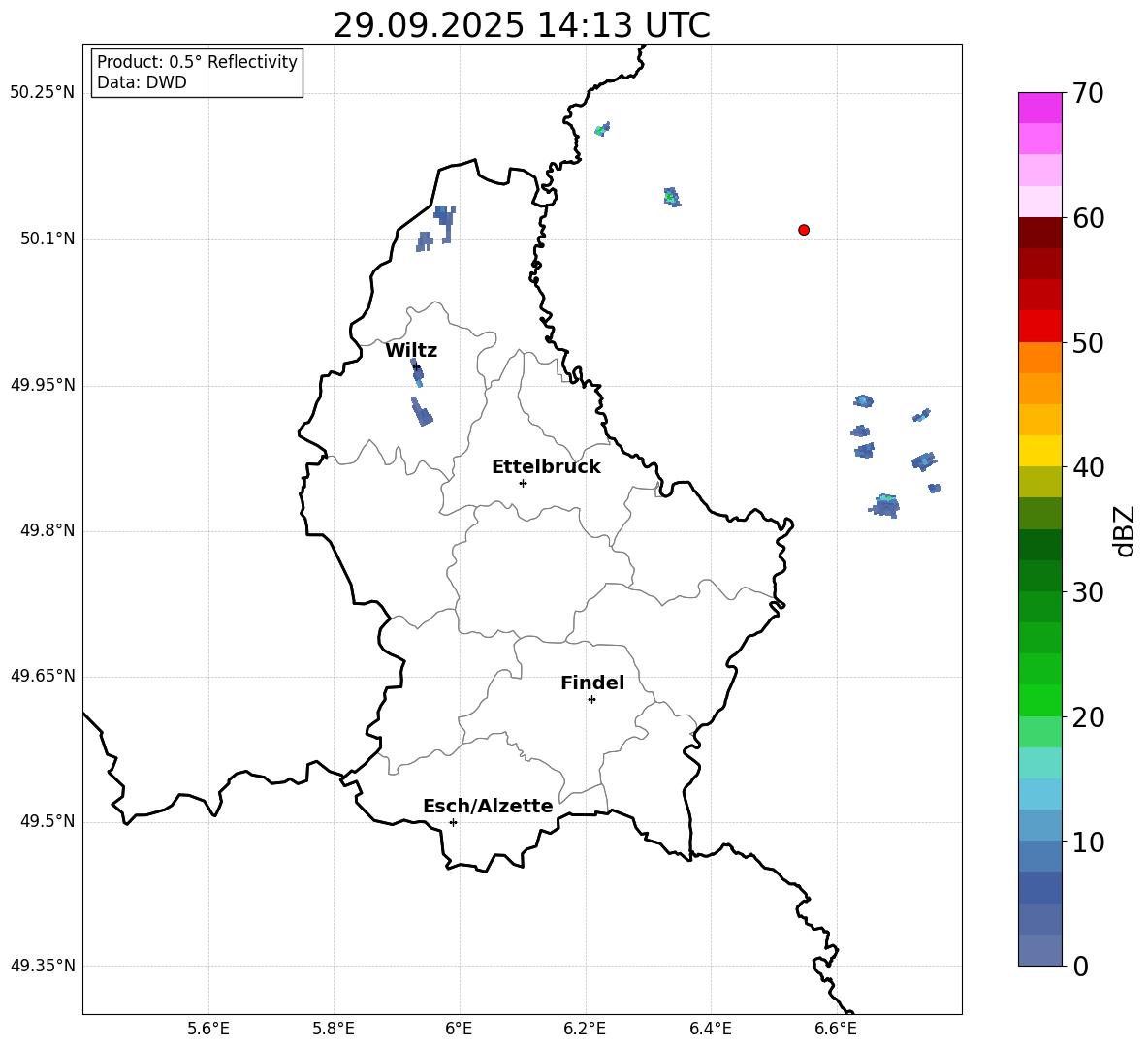Viewport: 1148px width, 1048px height.
Task: Click the Ettelbruck city label
Action: click(546, 467)
